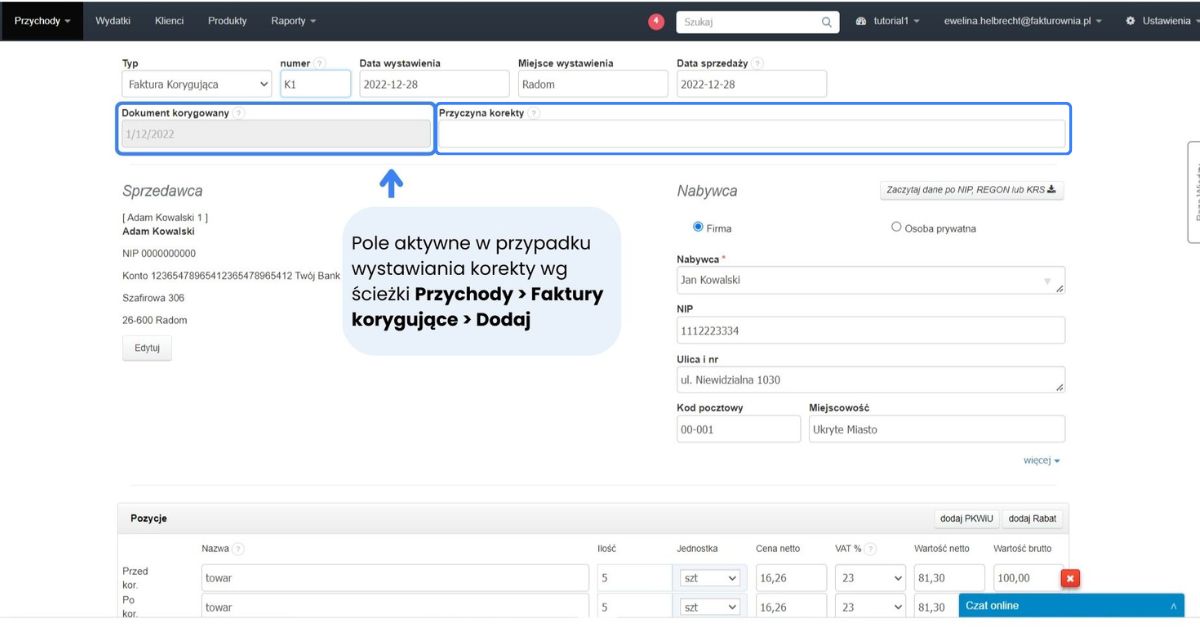Click the Ulica i nr field
Image resolution: width=1200 pixels, height=630 pixels.
point(871,380)
